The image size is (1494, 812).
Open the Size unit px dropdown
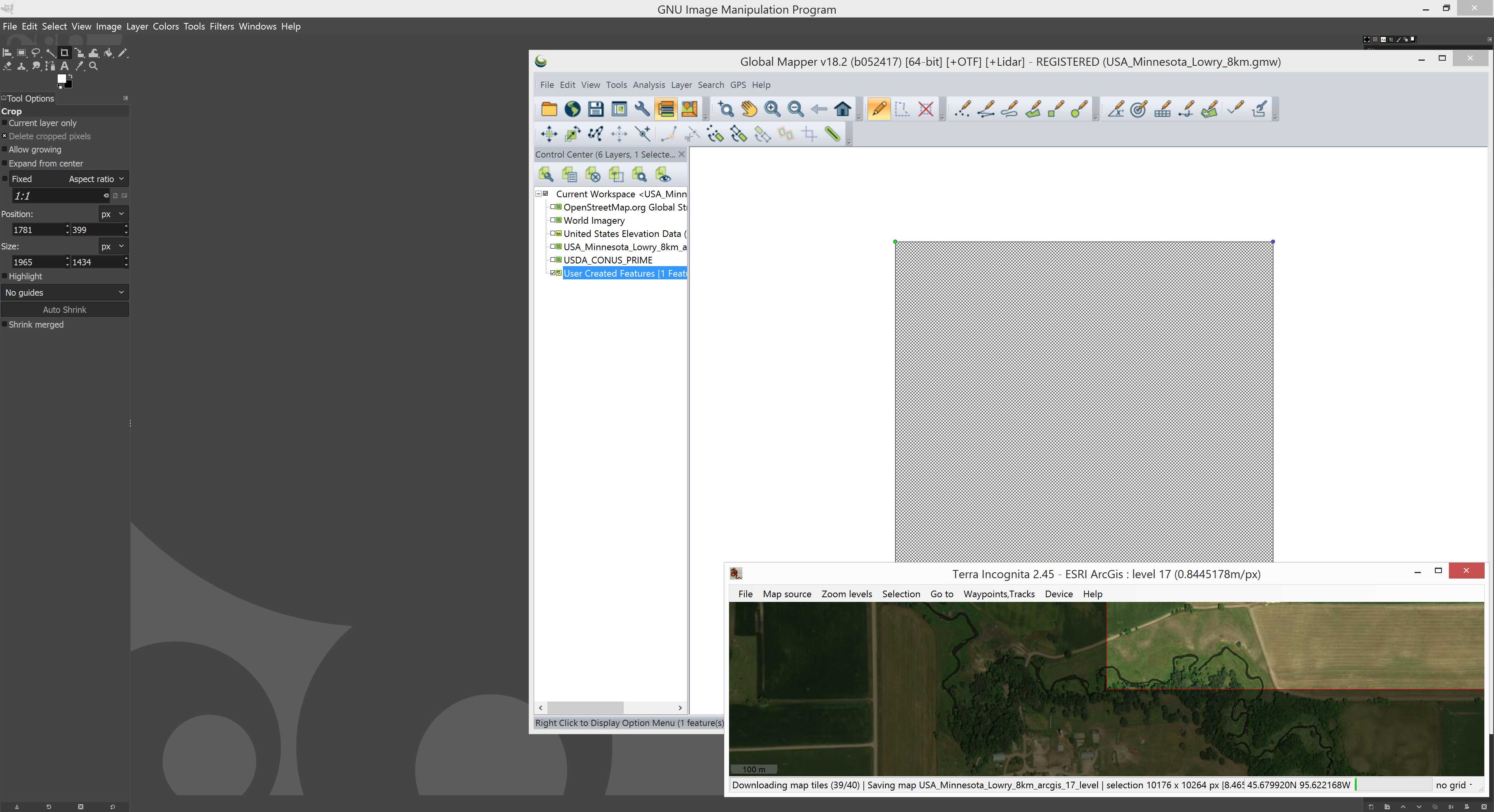(x=113, y=247)
